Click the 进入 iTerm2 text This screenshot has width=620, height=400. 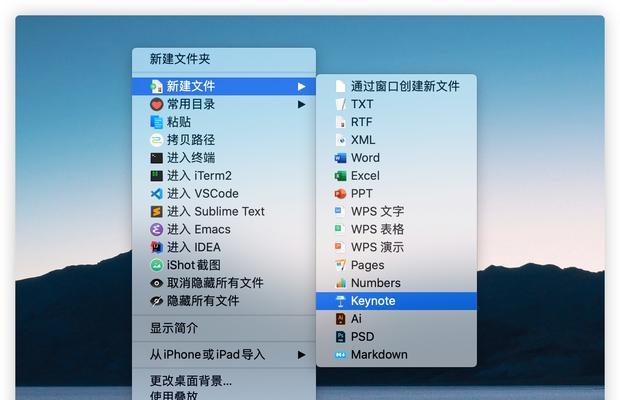199,176
